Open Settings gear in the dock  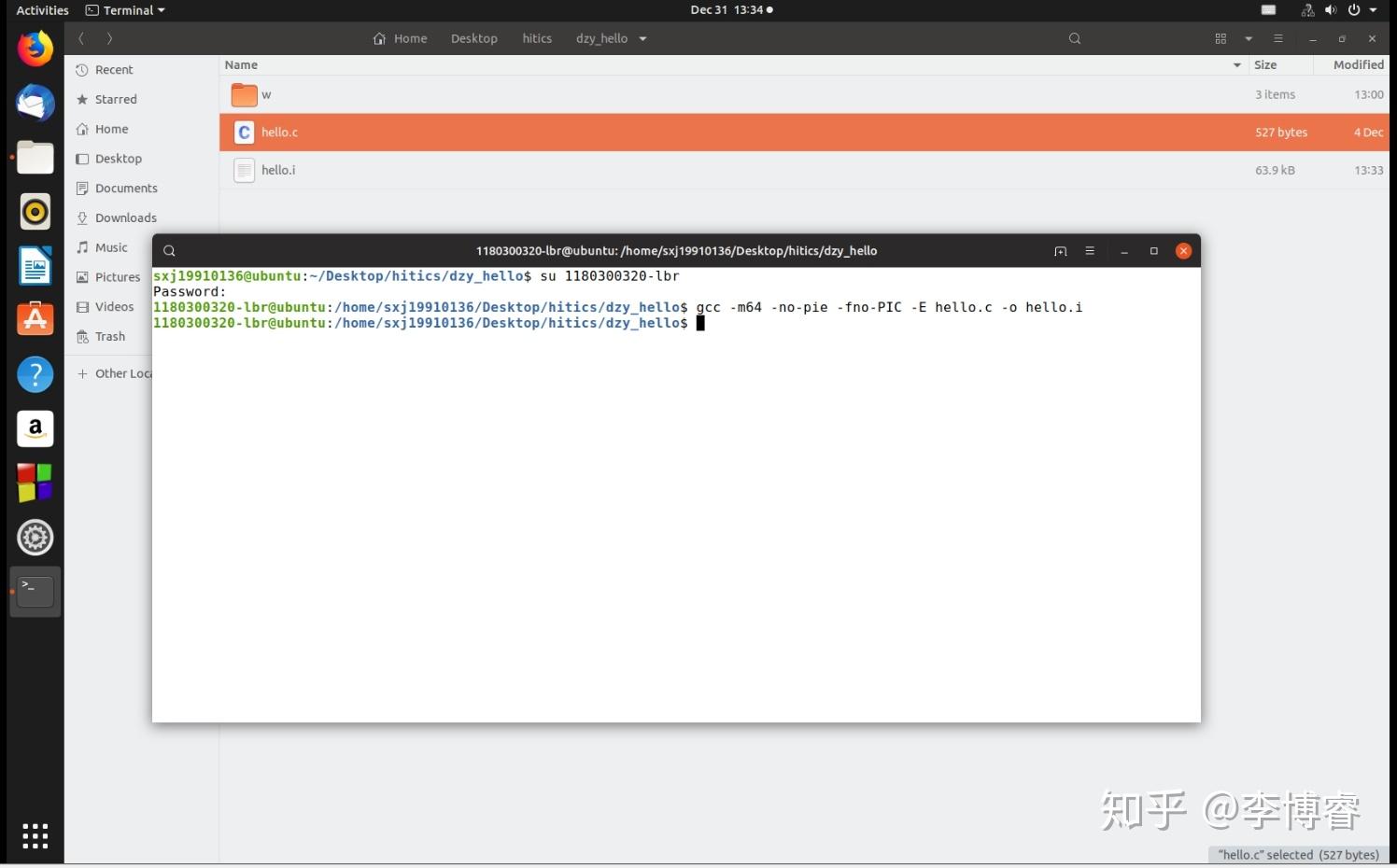(35, 538)
